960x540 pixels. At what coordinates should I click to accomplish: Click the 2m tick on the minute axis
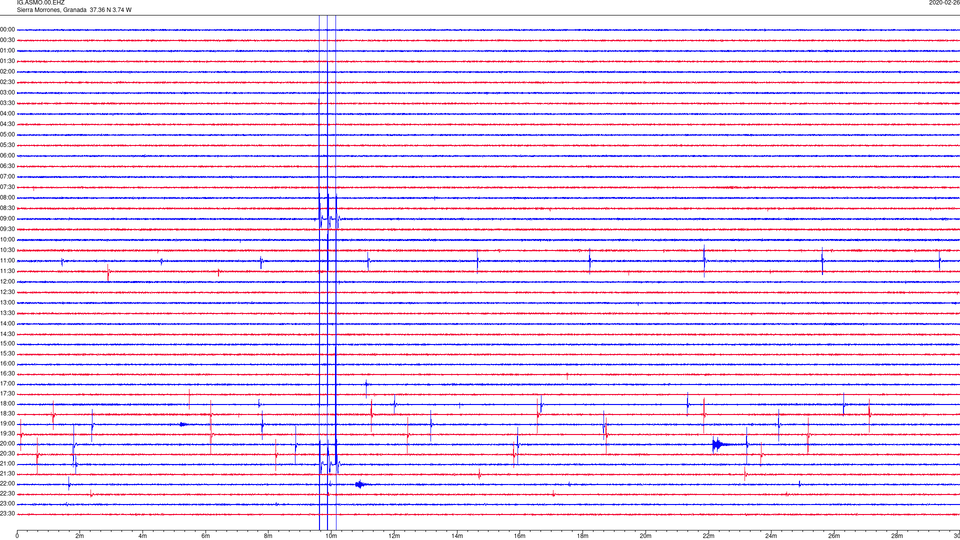point(80,536)
